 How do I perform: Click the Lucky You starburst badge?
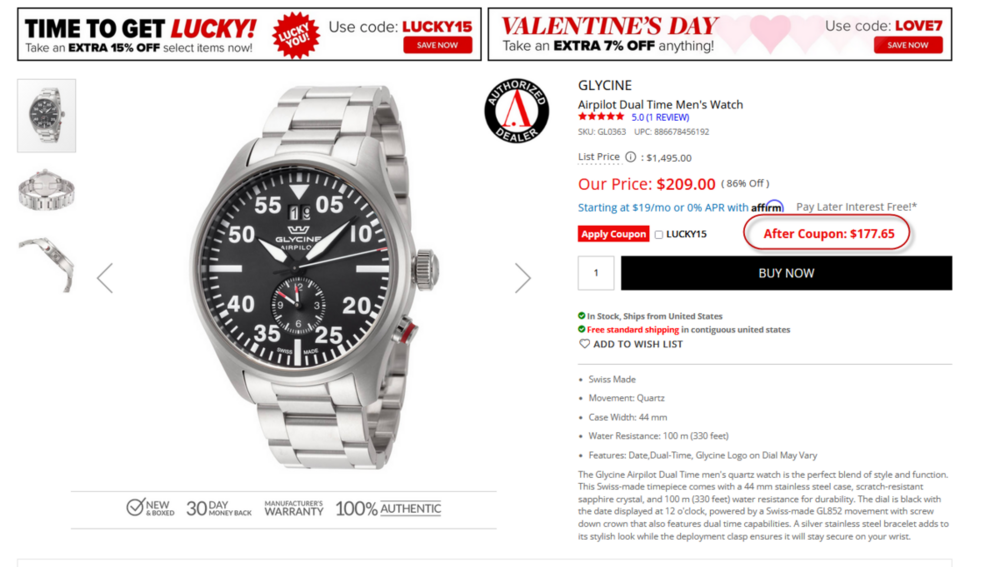pyautogui.click(x=296, y=36)
